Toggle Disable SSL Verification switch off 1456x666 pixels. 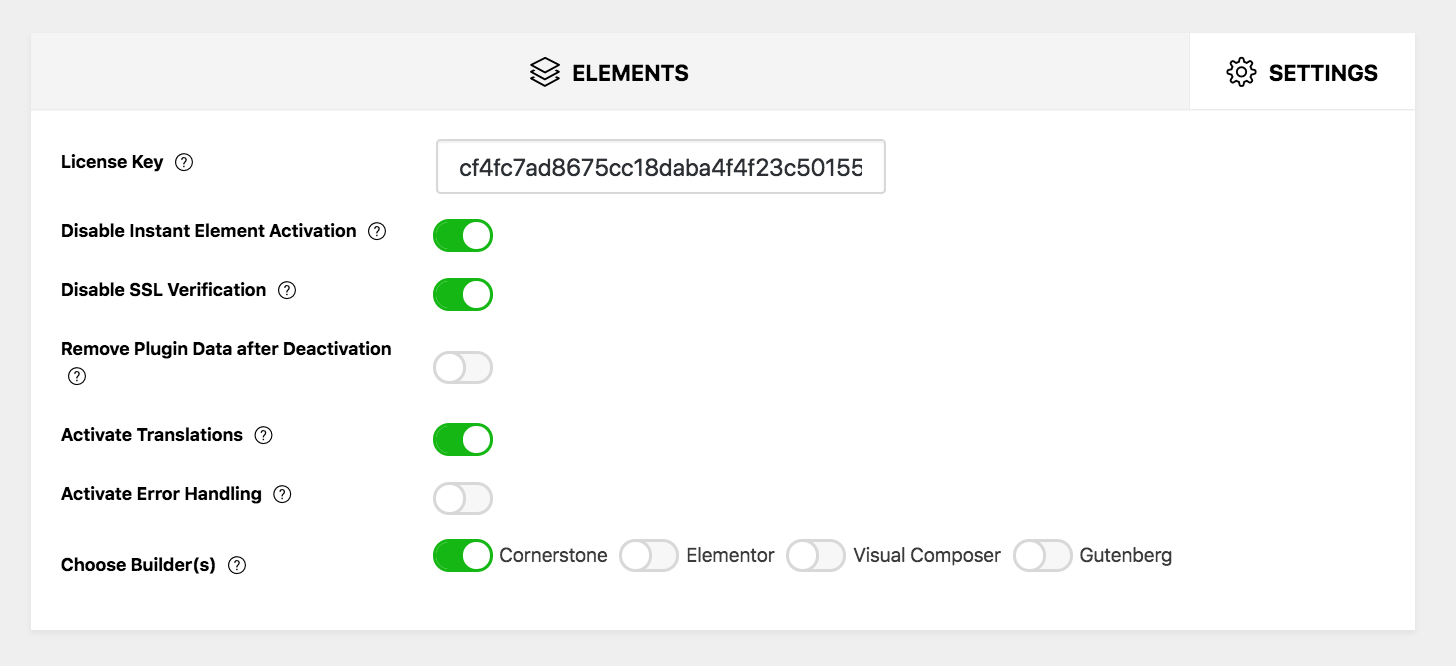[x=463, y=295]
